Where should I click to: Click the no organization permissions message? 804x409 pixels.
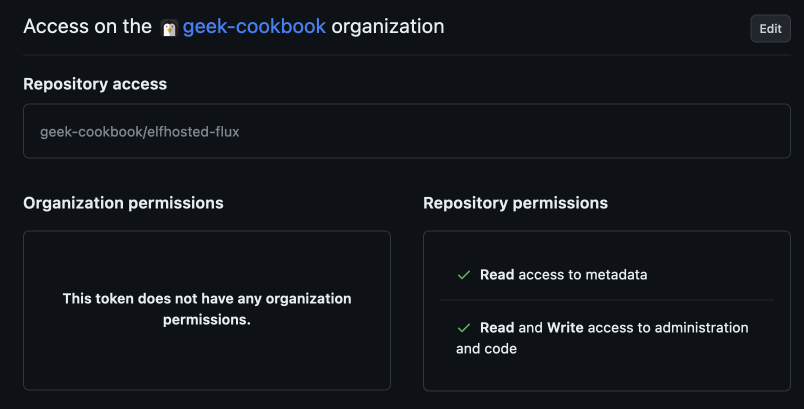click(x=207, y=309)
